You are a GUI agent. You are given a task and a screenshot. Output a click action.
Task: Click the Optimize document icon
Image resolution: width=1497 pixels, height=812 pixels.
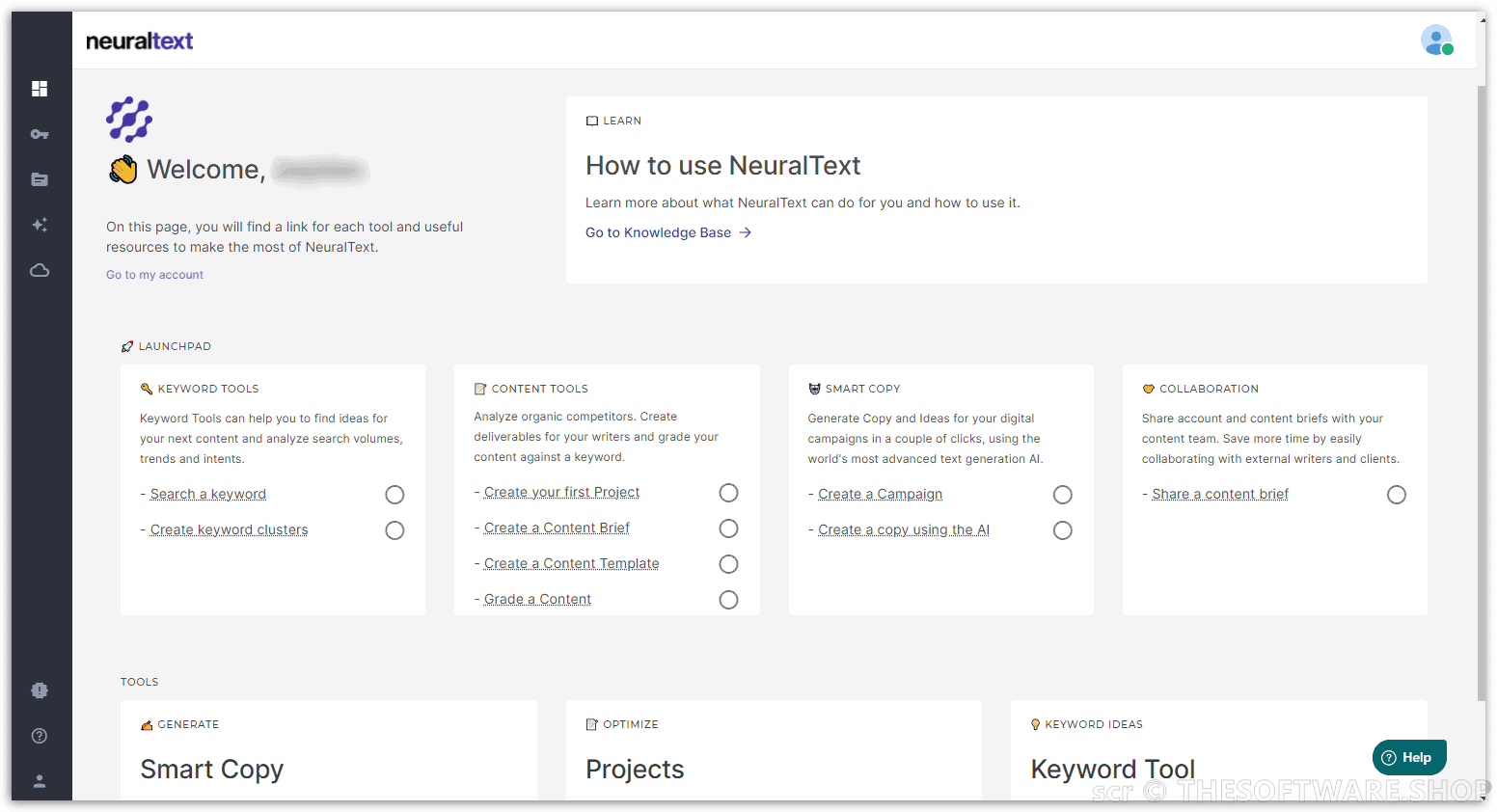[592, 724]
